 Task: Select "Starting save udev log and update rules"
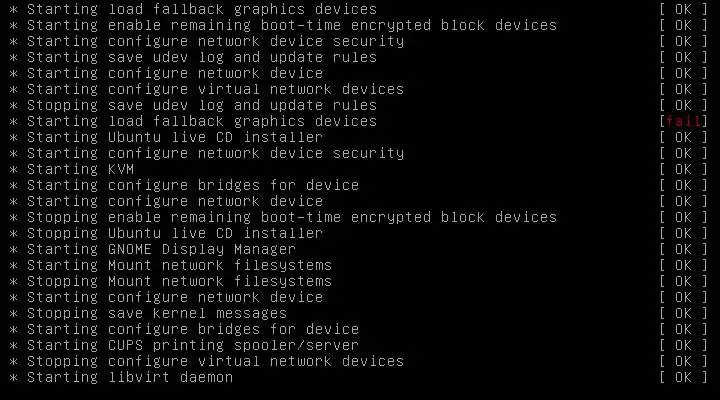(x=201, y=57)
